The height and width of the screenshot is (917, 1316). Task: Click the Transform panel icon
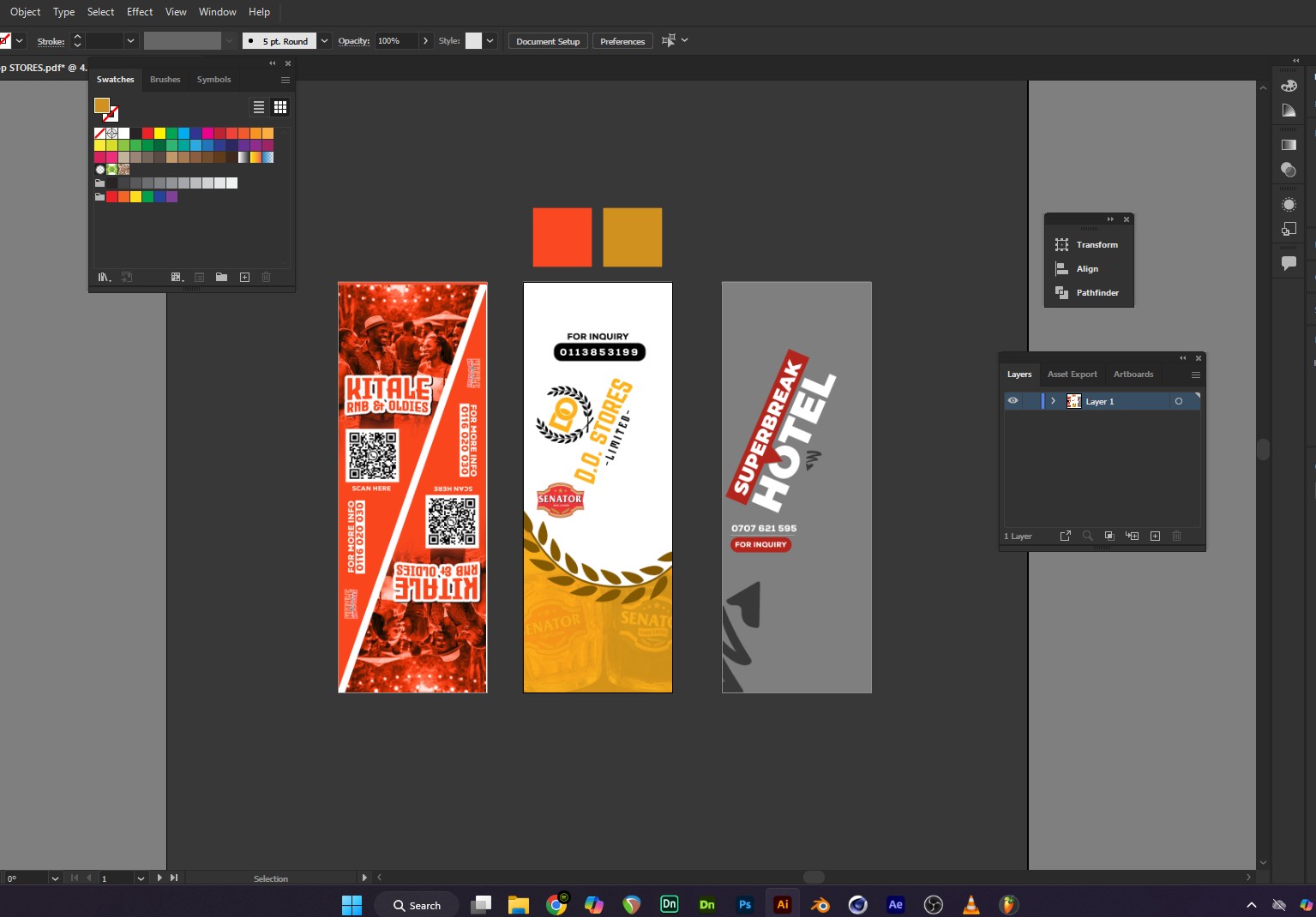(x=1061, y=244)
